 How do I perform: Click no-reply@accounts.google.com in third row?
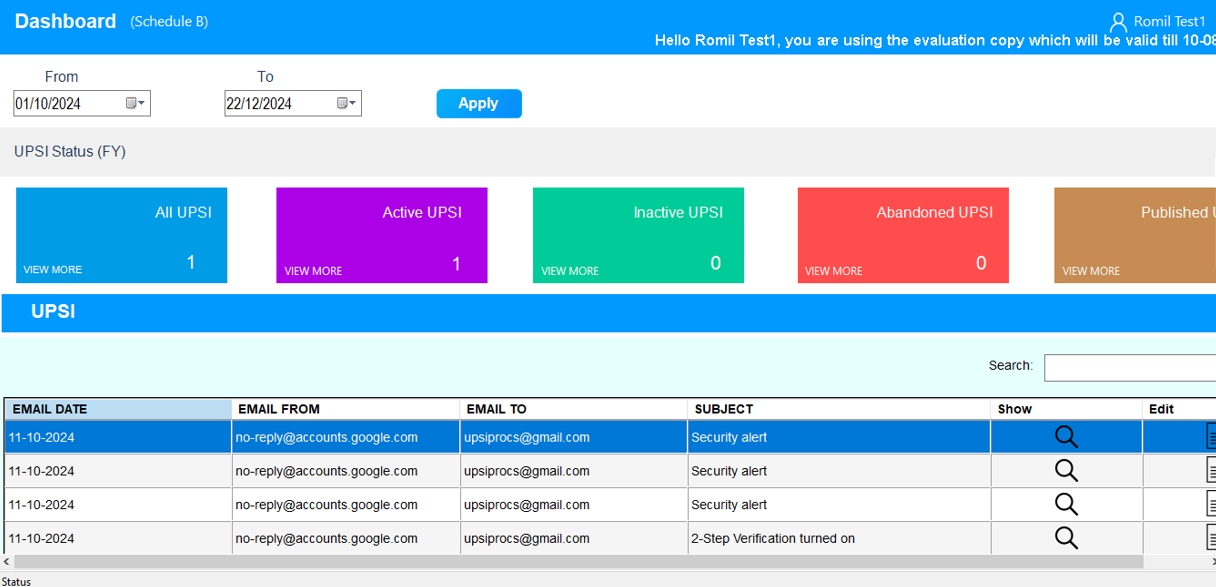coord(326,505)
